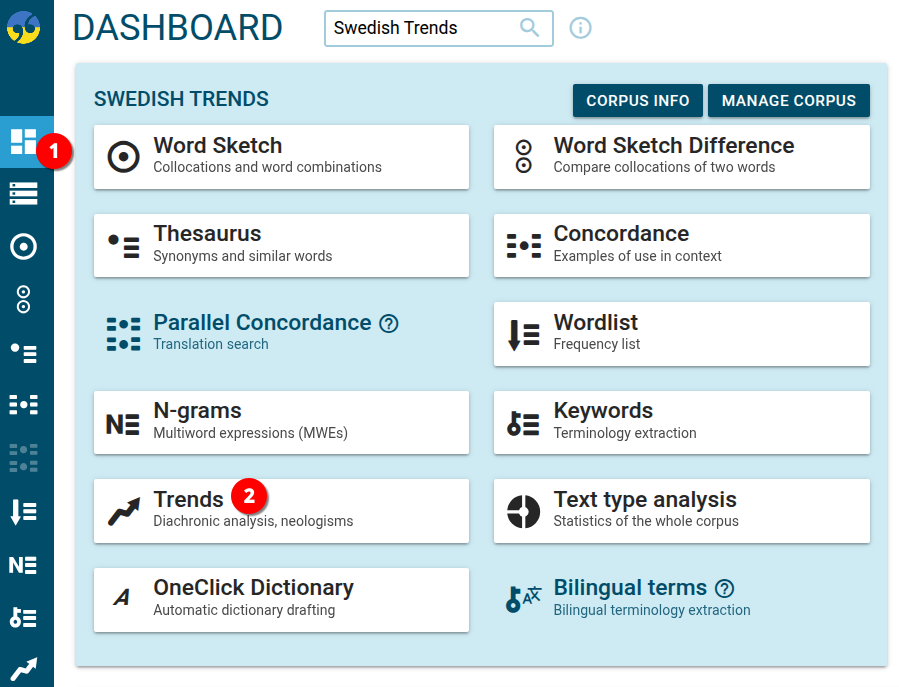Open the Parallel Concordance help question mark
Screen dimensions: 899x687
[x=388, y=323]
